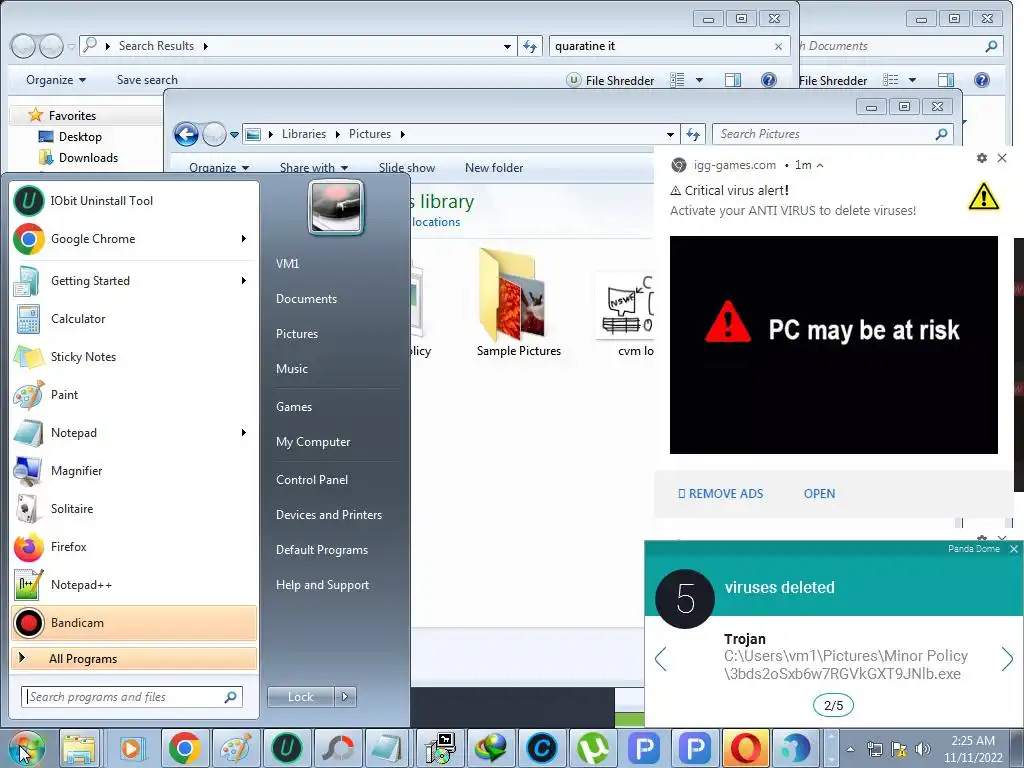The image size is (1024, 768).
Task: Open Devices and Printers
Action: coord(328,515)
